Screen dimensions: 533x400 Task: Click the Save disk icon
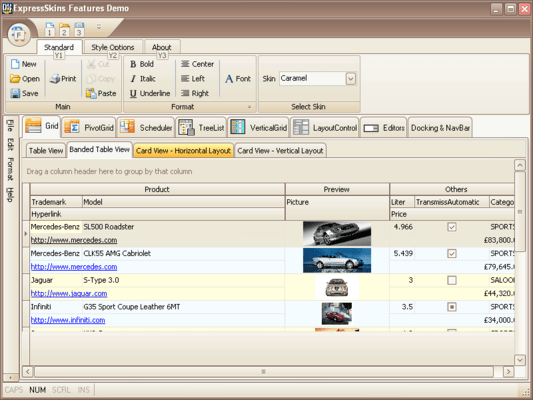click(x=15, y=93)
